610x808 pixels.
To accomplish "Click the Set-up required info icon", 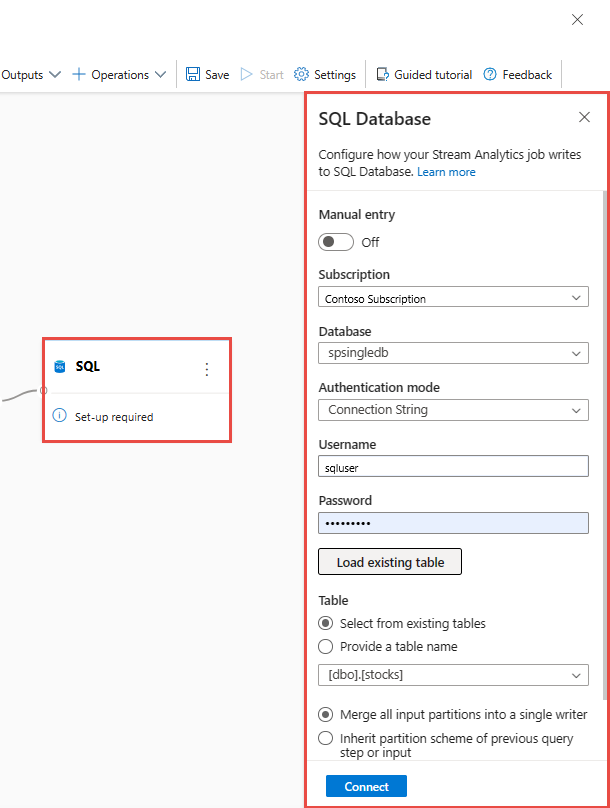I will [62, 415].
